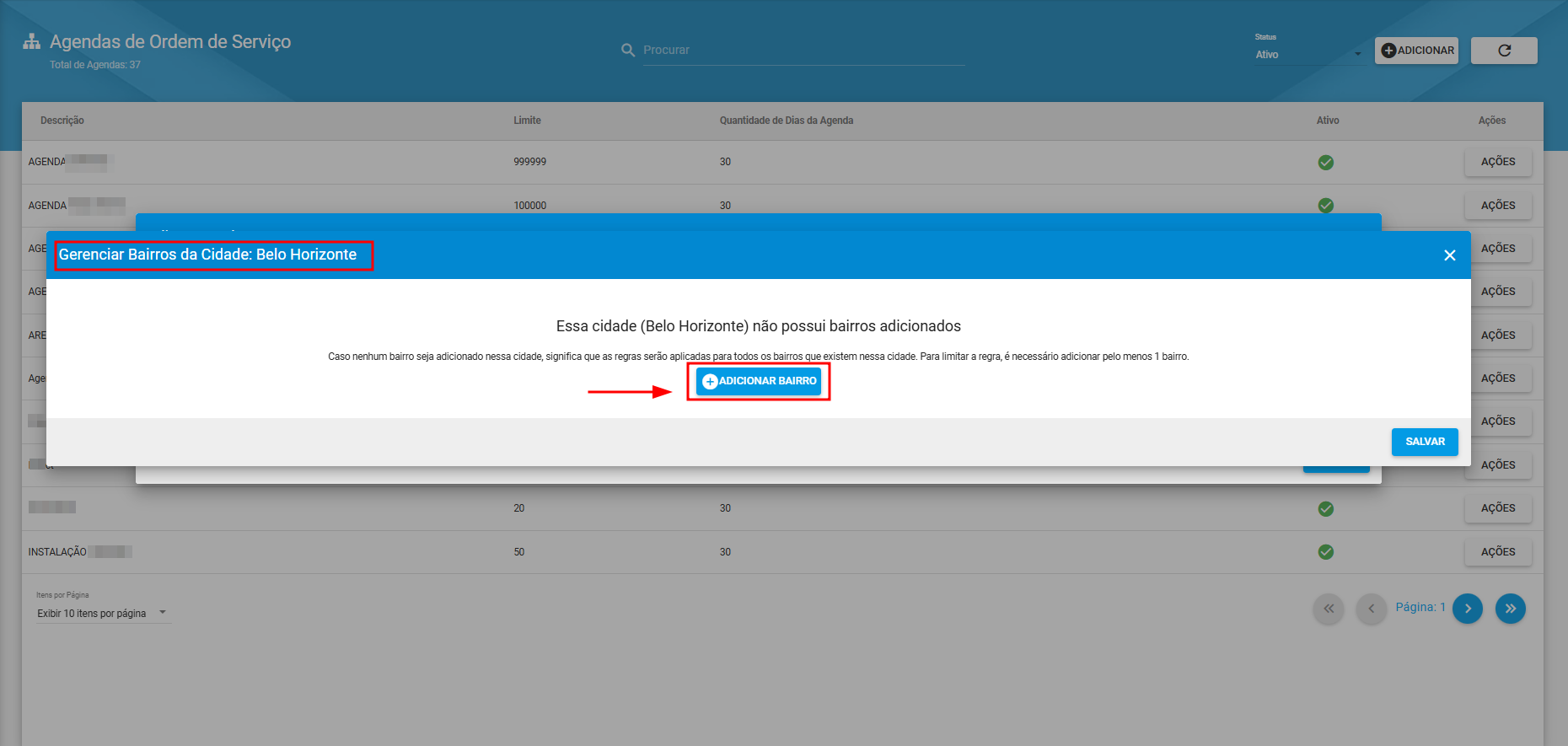1568x746 pixels.
Task: Open Ações for the 100000 limit row
Action: coord(1498,206)
